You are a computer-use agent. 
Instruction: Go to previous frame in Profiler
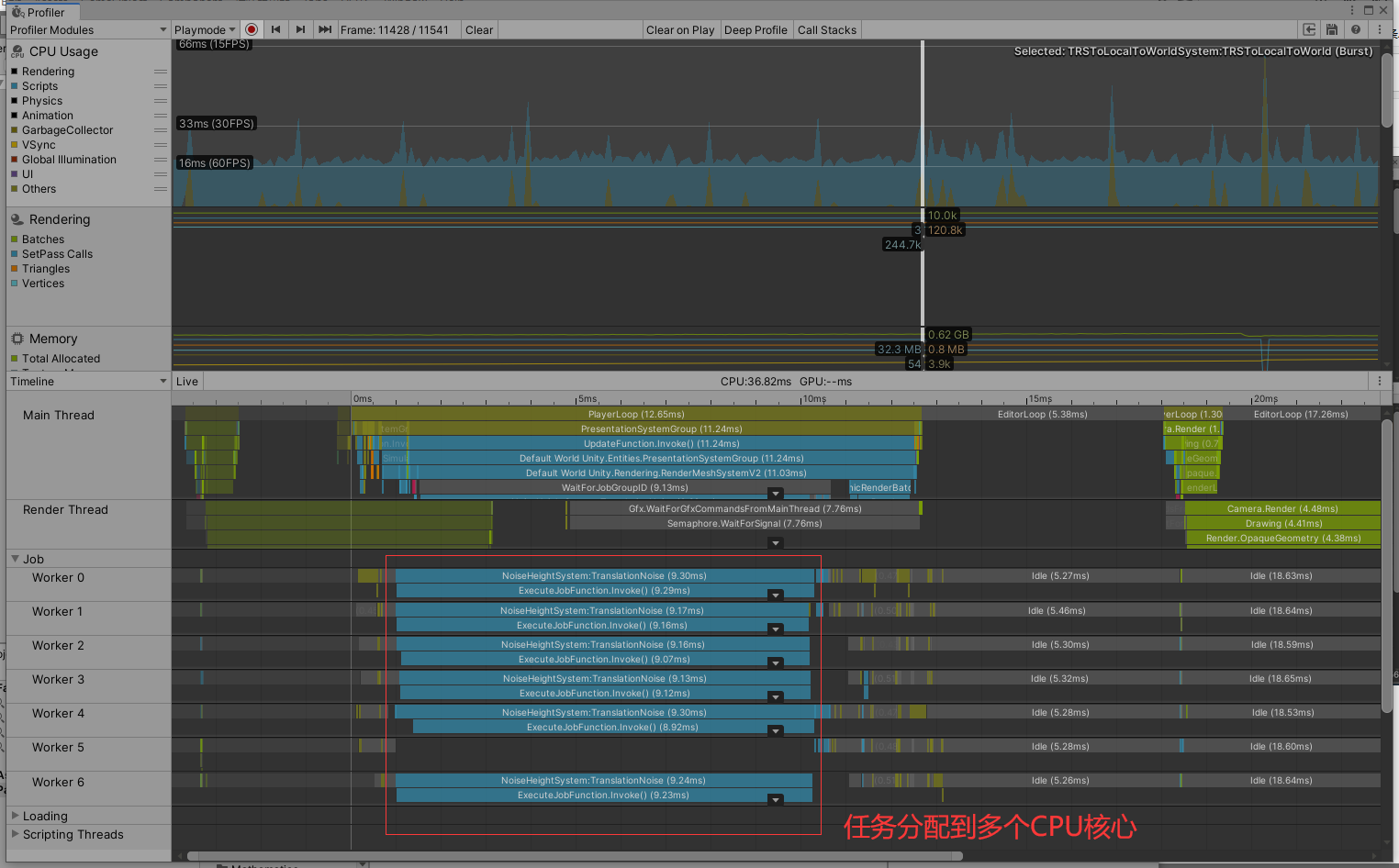click(275, 30)
